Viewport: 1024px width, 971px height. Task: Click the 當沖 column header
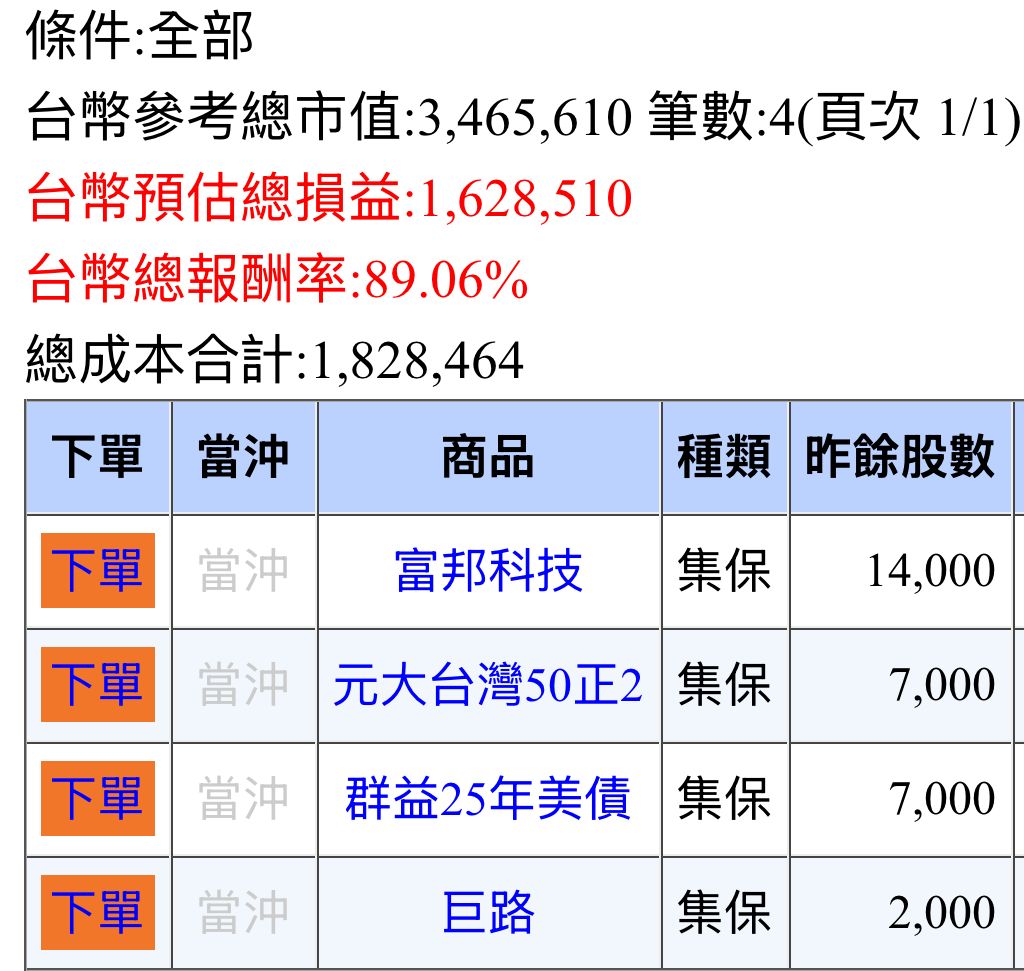pyautogui.click(x=243, y=457)
